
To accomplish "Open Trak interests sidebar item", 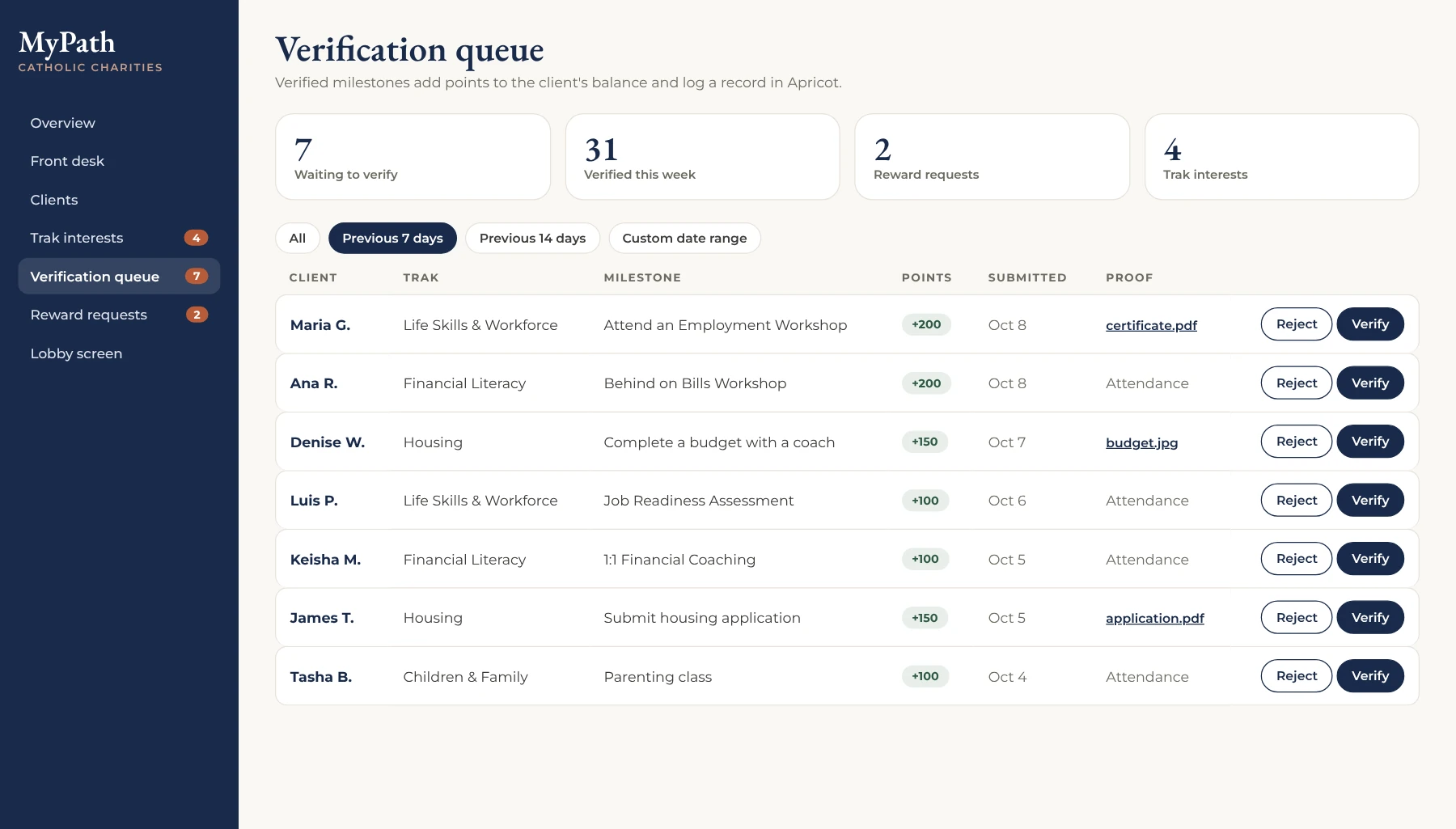I will click(119, 238).
